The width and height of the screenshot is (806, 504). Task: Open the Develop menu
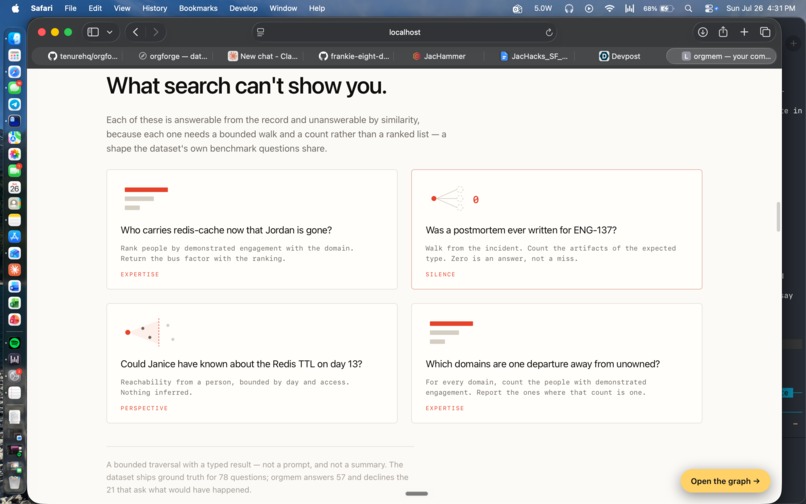(243, 8)
